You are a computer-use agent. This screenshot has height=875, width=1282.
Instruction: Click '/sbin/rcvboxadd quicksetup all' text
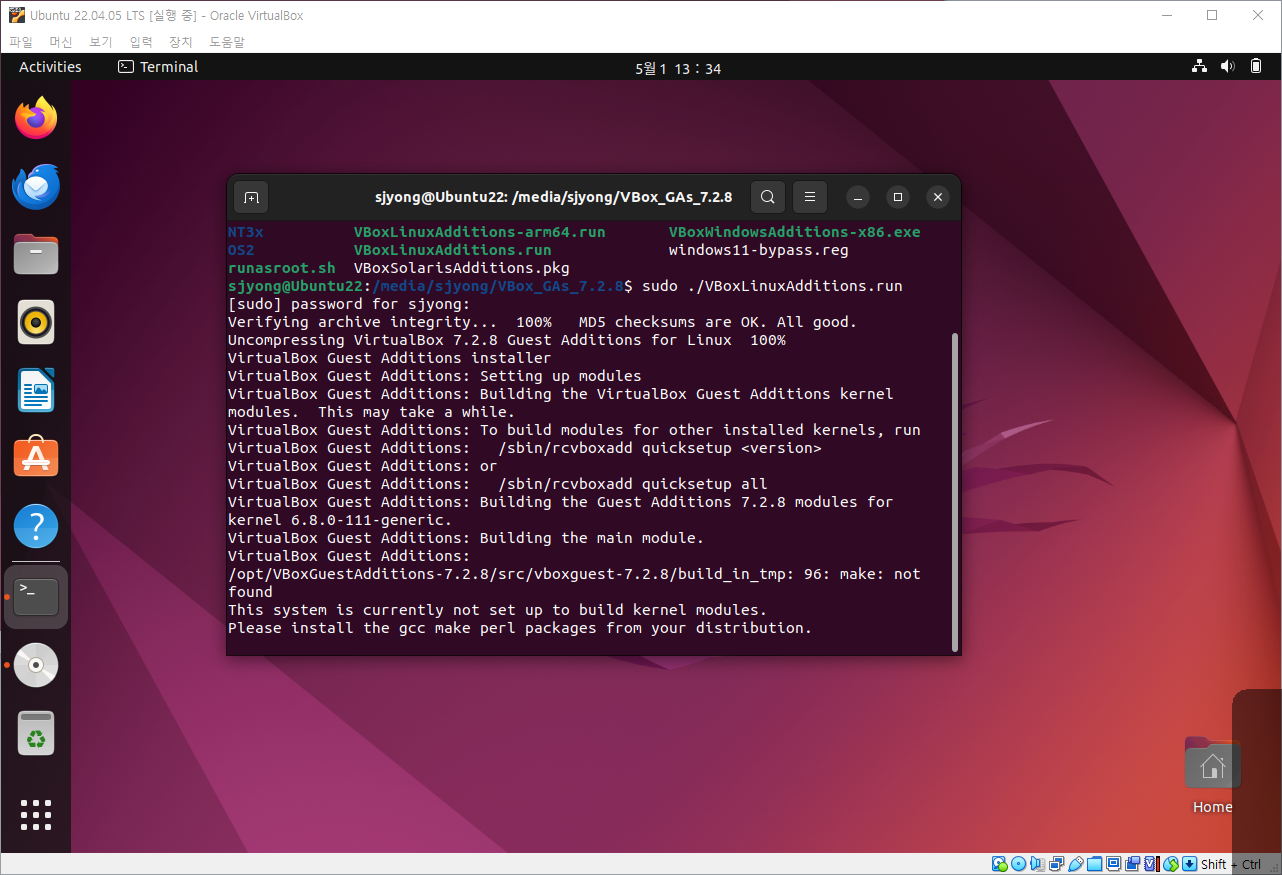tap(633, 484)
